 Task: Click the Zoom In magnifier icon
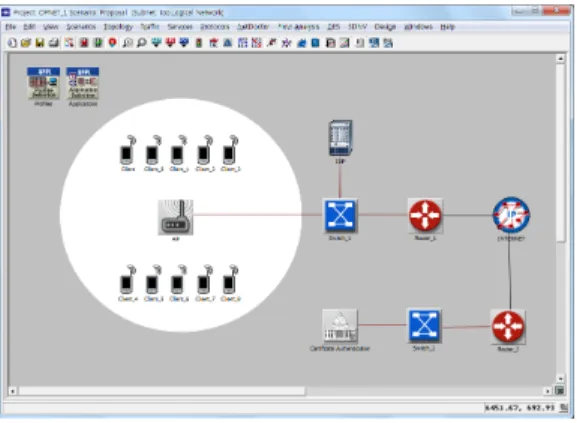127,43
